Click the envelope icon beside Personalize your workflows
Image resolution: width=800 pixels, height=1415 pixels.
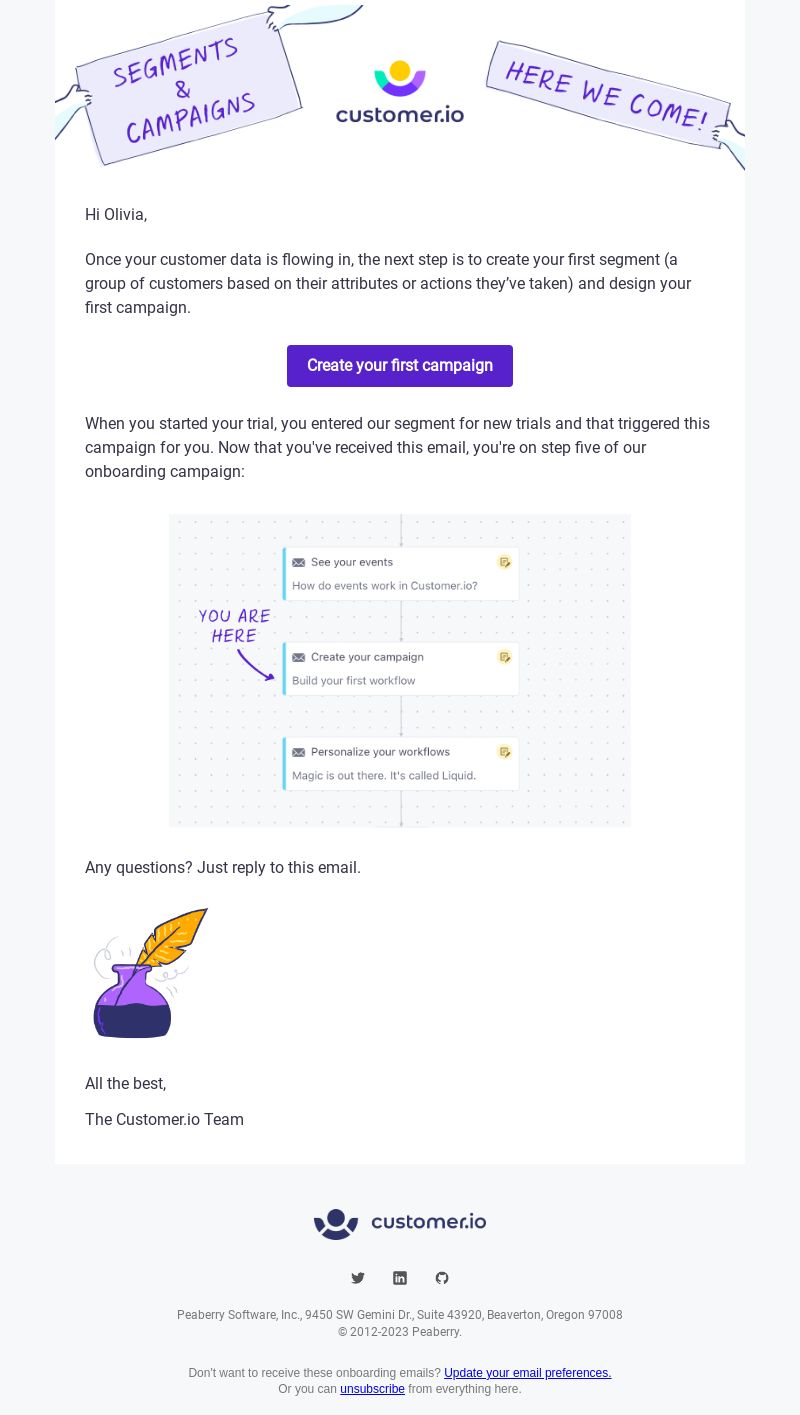pyautogui.click(x=298, y=752)
